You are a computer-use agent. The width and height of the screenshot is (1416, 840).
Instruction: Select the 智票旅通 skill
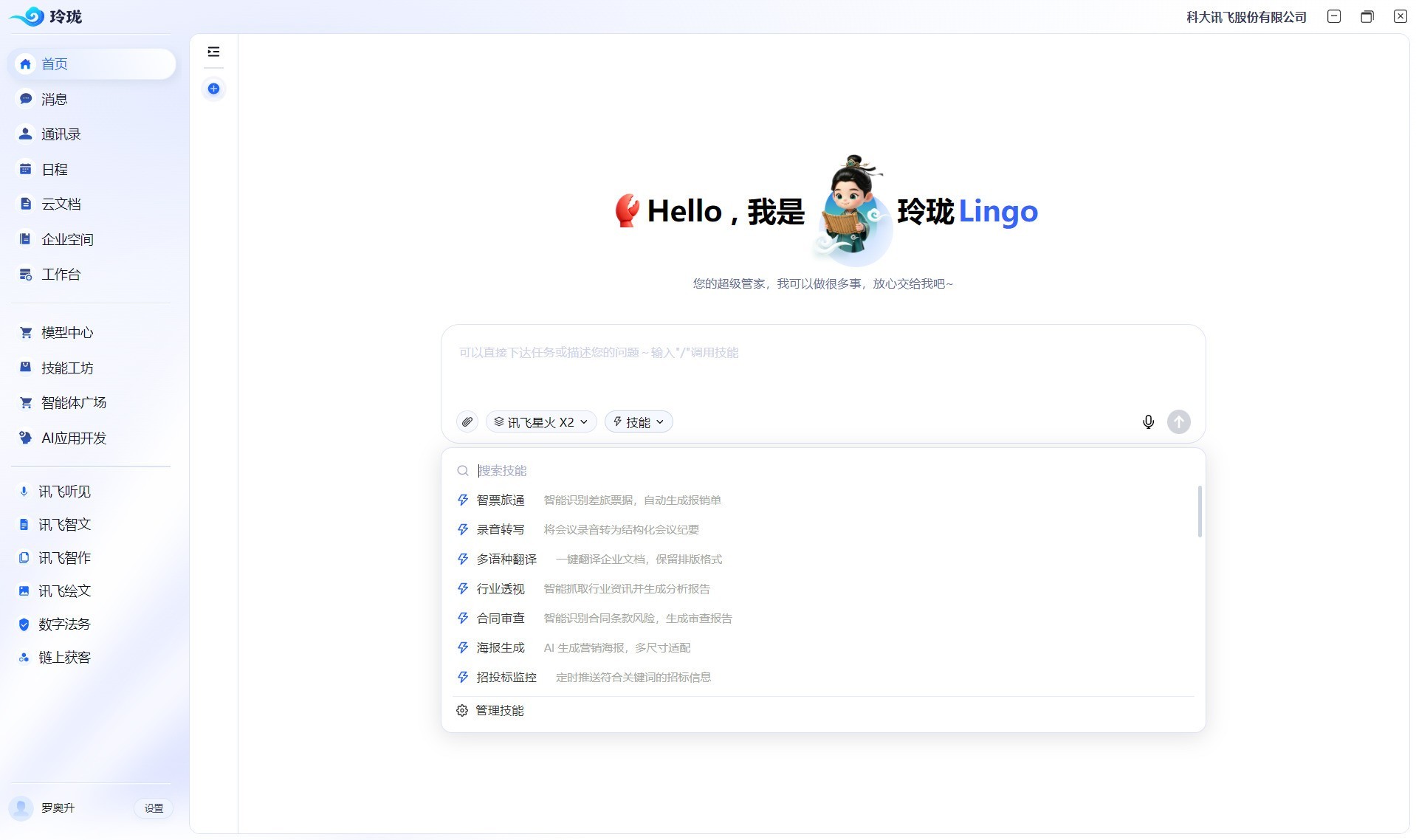[x=822, y=500]
